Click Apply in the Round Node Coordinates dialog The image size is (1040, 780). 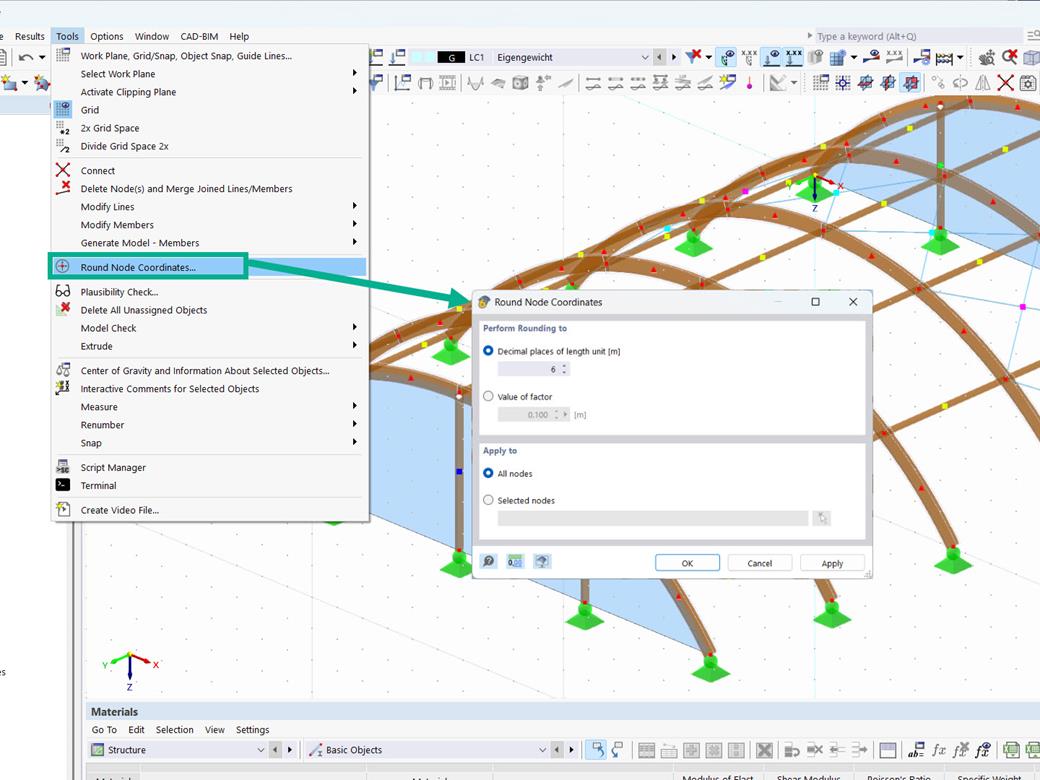tap(831, 562)
